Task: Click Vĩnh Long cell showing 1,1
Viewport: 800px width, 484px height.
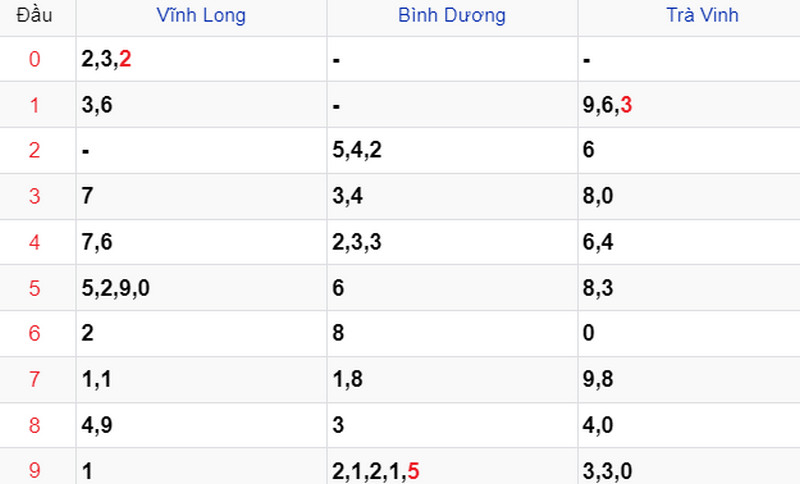Action: pyautogui.click(x=97, y=379)
